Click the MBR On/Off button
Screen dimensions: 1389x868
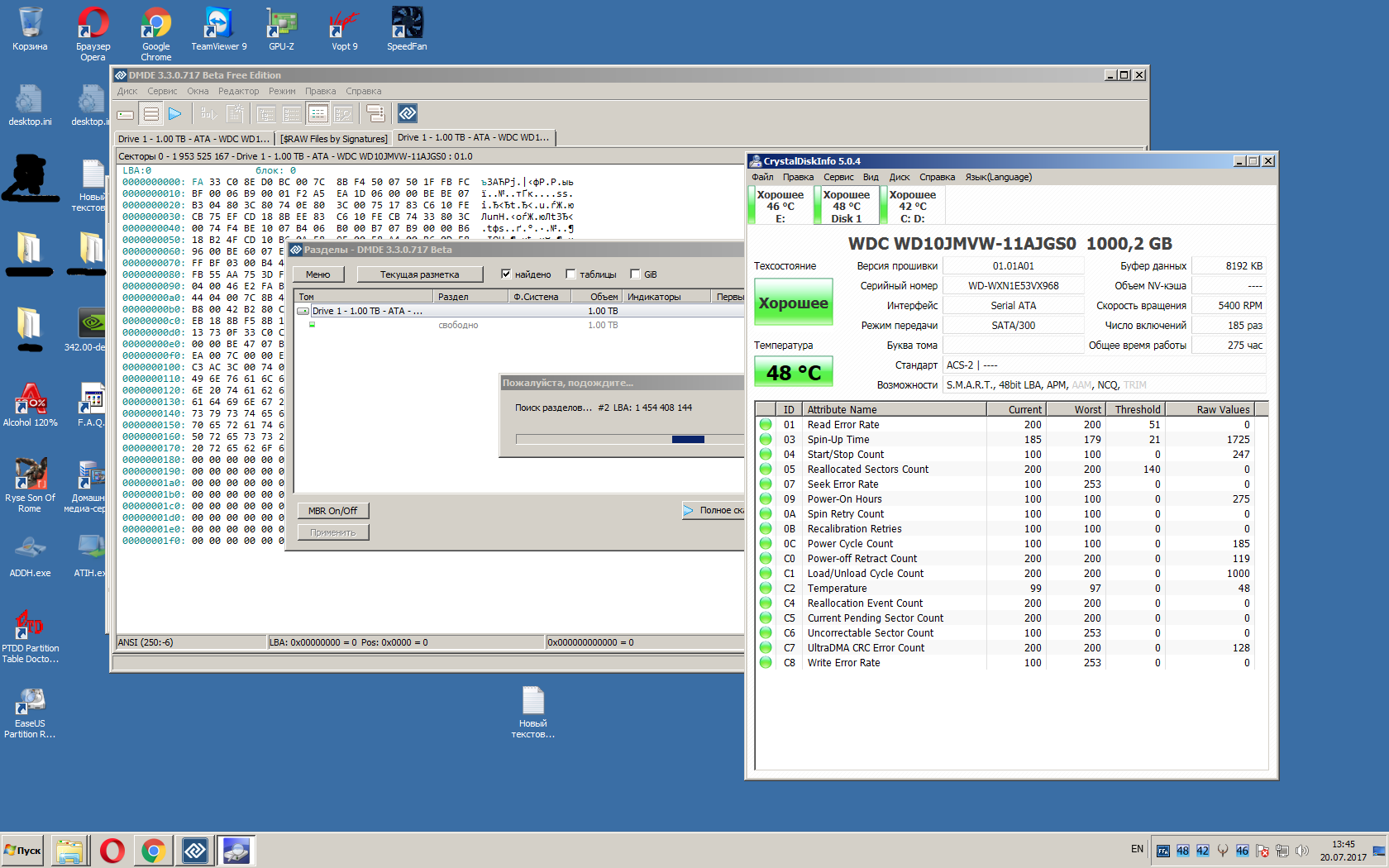pos(332,511)
